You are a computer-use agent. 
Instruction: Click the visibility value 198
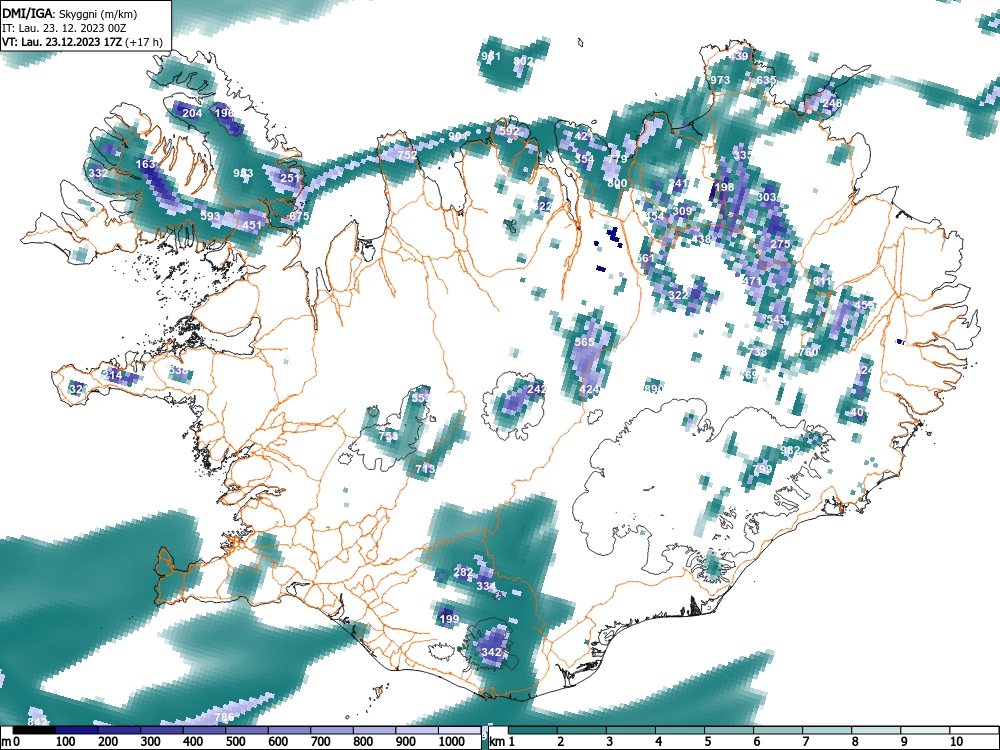coord(724,187)
